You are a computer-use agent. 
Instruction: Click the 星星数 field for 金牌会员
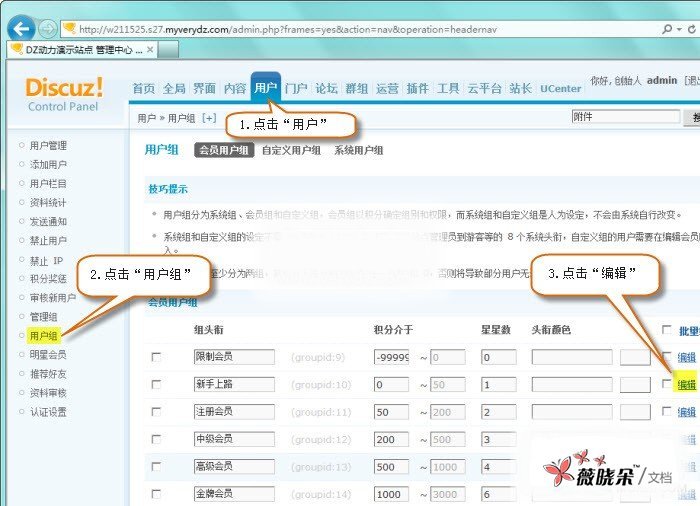click(499, 494)
